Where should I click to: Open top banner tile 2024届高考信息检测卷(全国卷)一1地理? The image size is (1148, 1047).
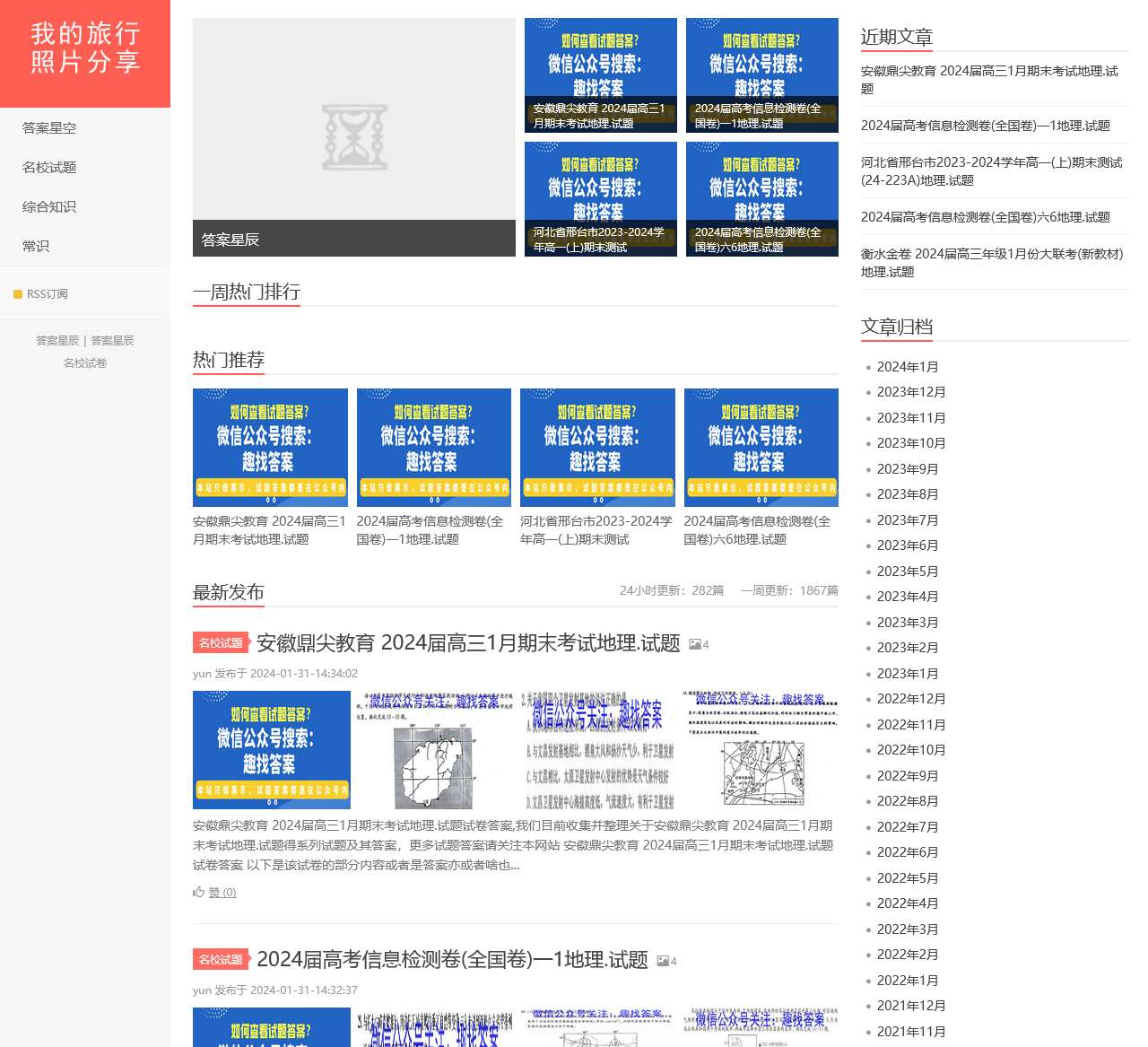point(762,75)
